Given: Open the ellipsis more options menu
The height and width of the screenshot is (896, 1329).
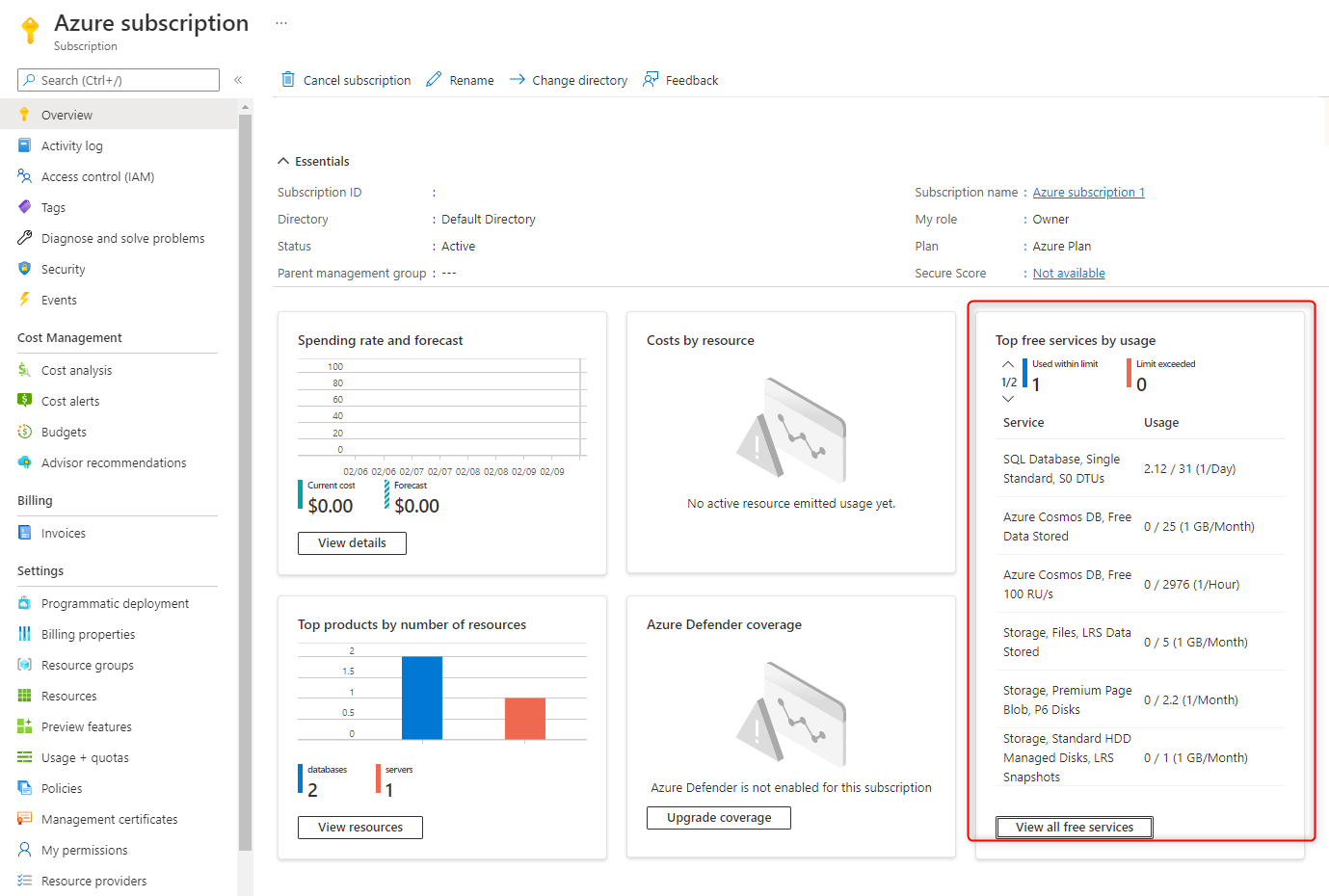Looking at the screenshot, I should [281, 23].
